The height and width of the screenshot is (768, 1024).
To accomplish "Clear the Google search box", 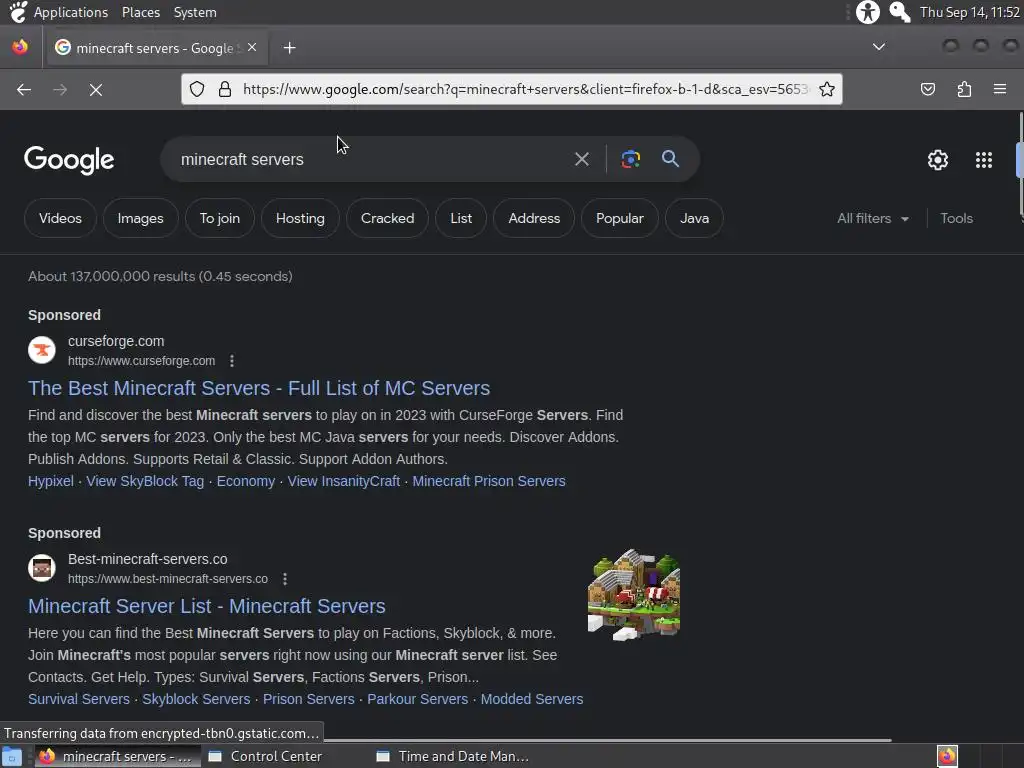I will pyautogui.click(x=581, y=159).
